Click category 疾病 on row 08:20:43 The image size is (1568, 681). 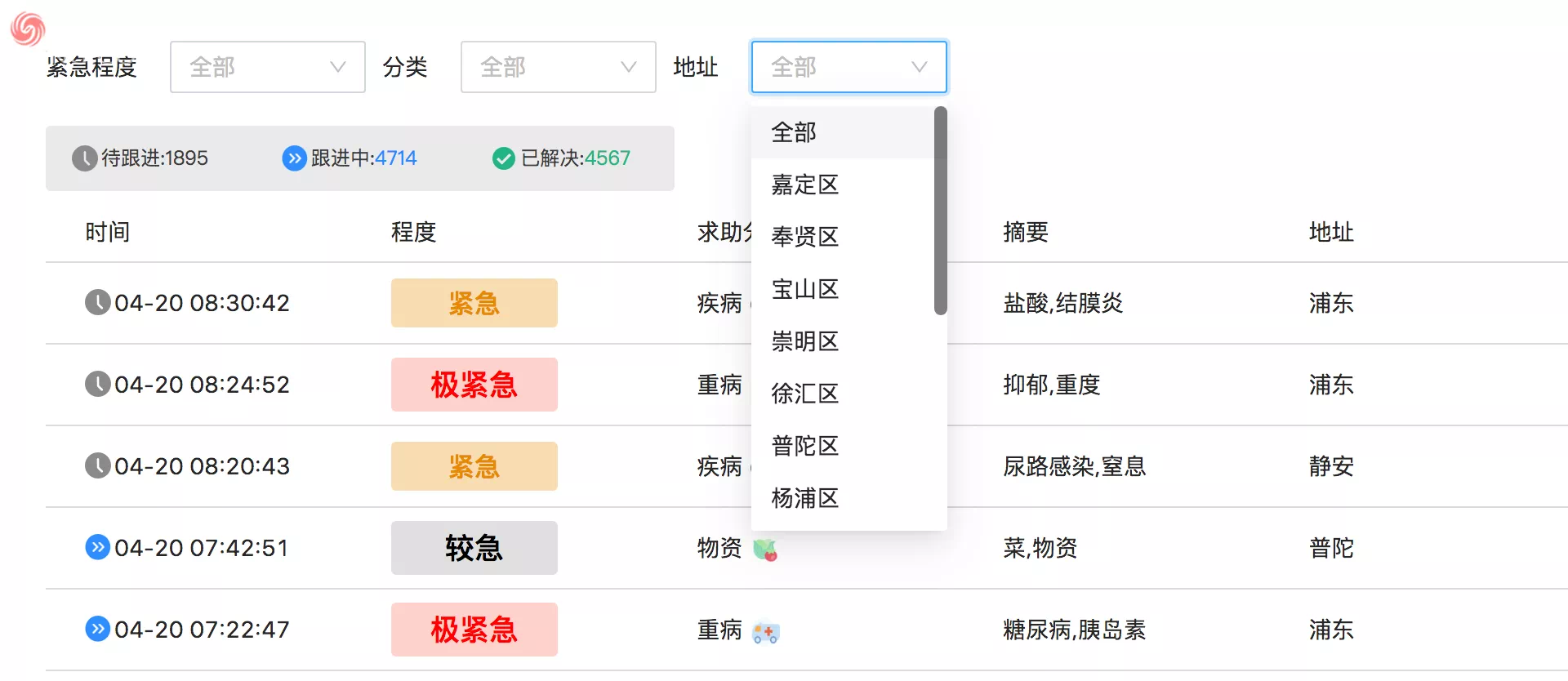(719, 466)
